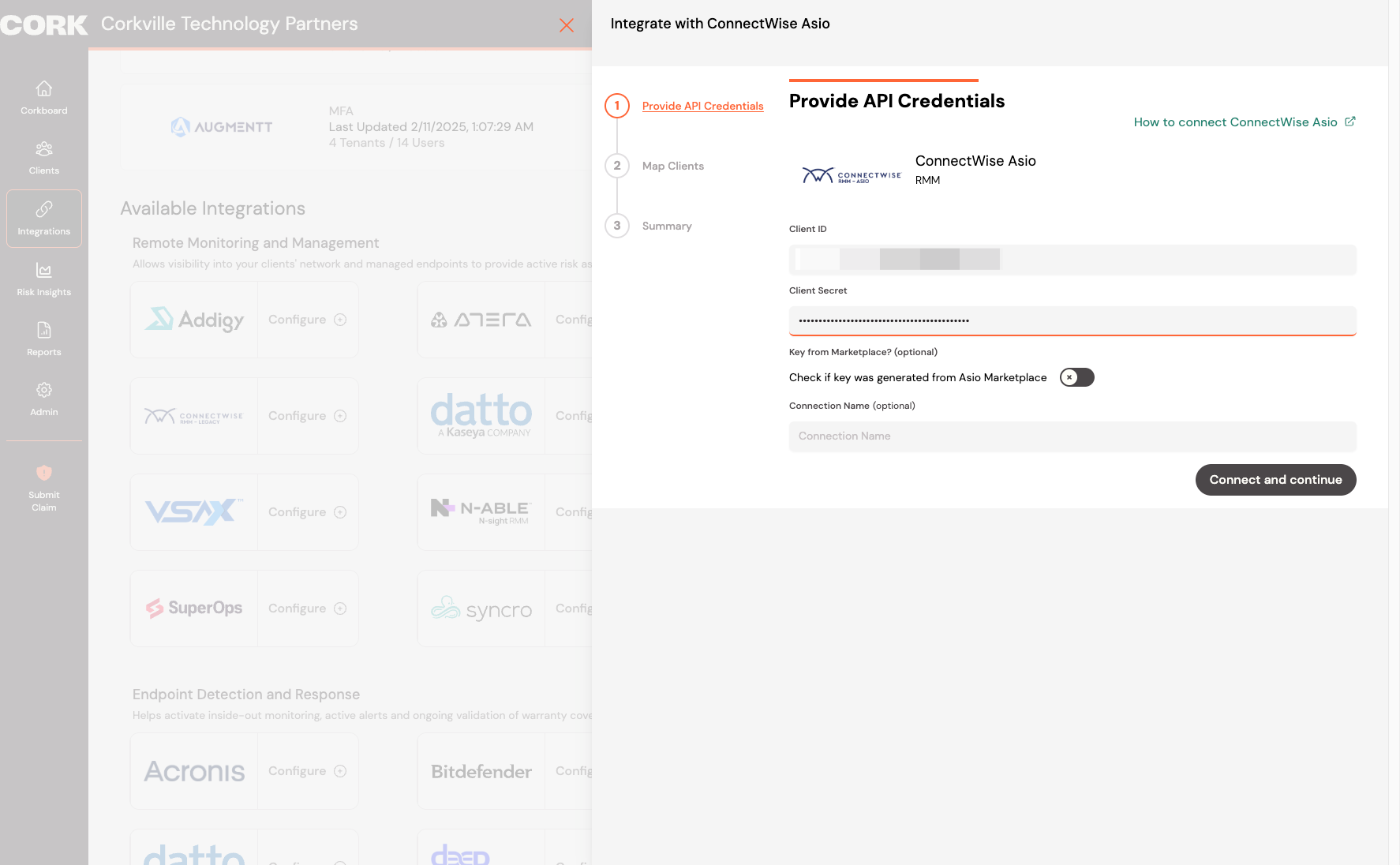Click the external link icon beside help link

[1350, 122]
